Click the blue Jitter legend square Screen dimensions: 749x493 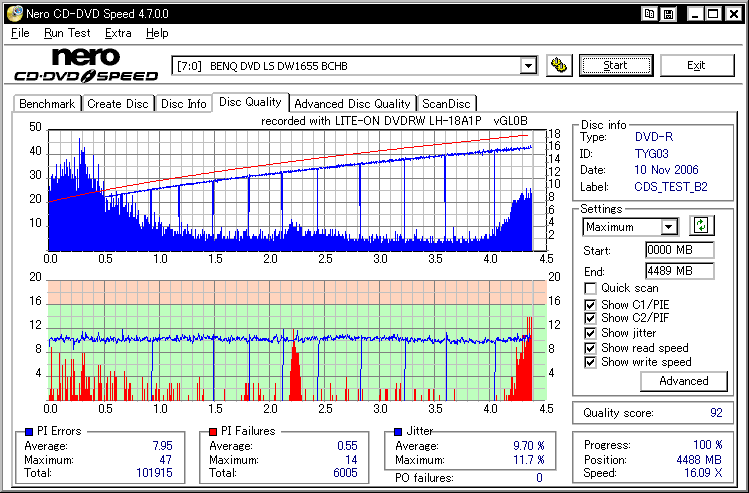coord(398,432)
